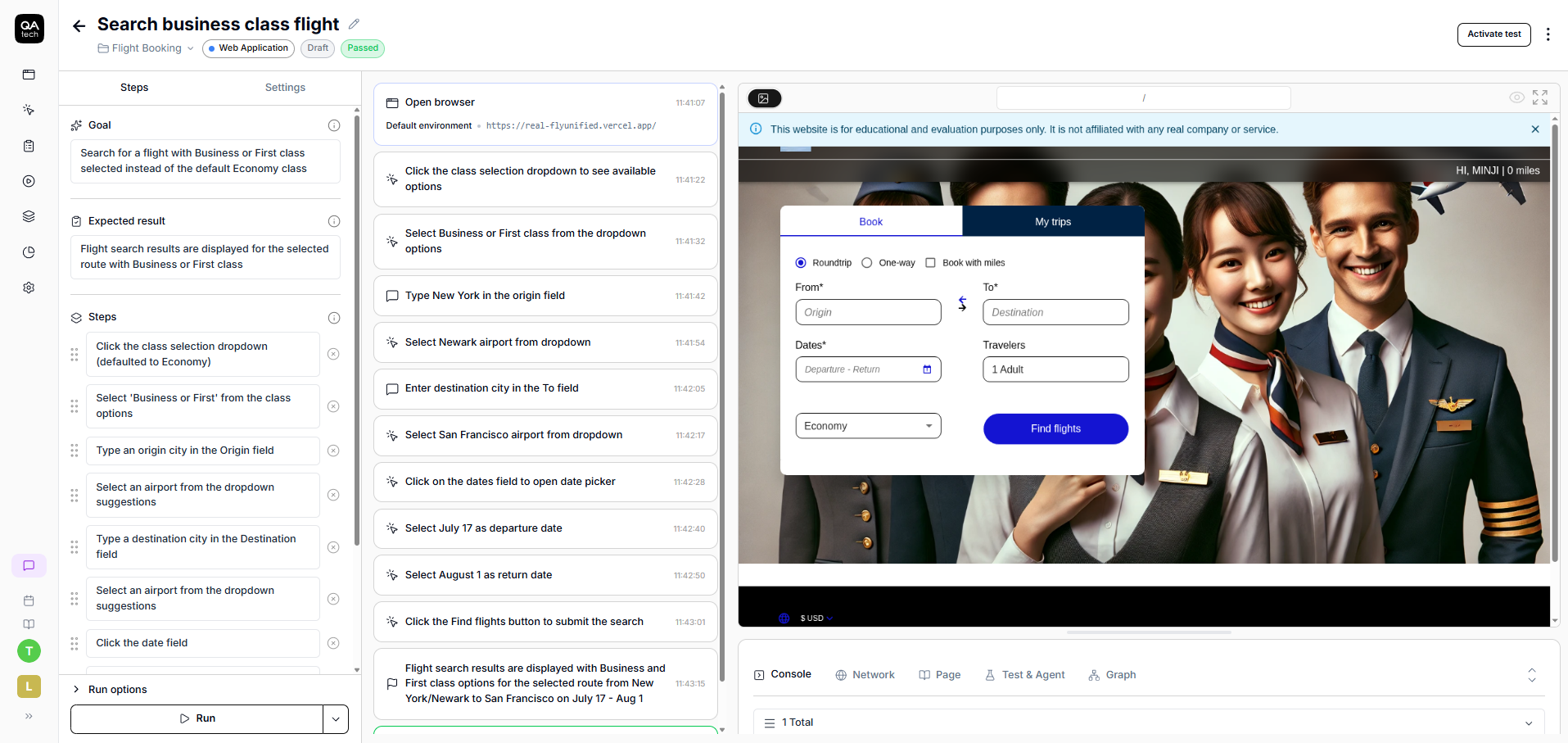
Task: Open the Economy class dropdown
Action: click(868, 426)
